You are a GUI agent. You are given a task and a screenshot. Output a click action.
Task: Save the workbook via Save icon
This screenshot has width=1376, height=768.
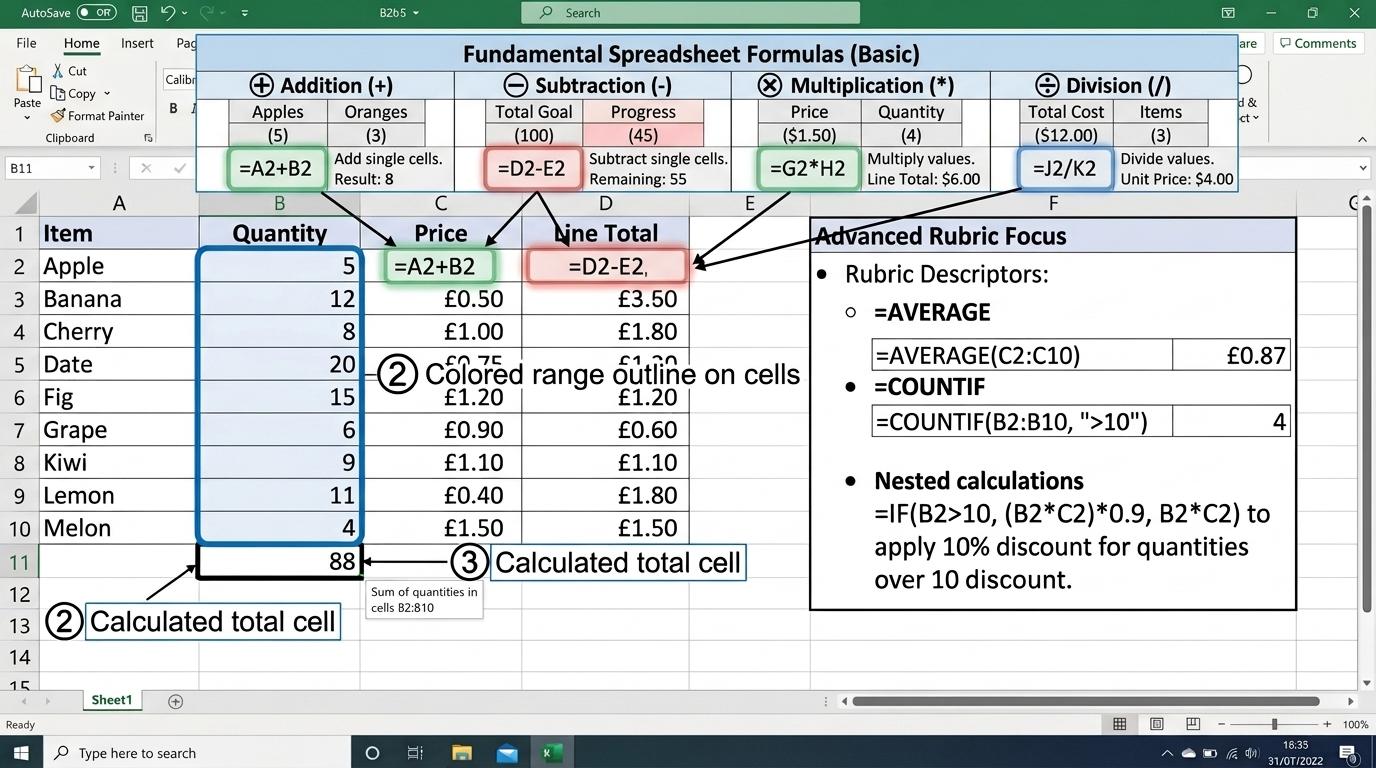point(140,13)
